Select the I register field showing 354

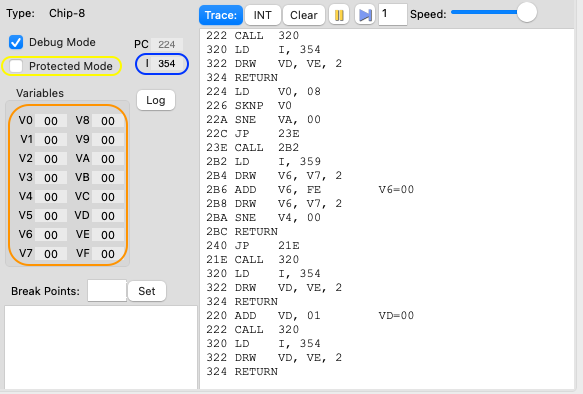[166, 64]
